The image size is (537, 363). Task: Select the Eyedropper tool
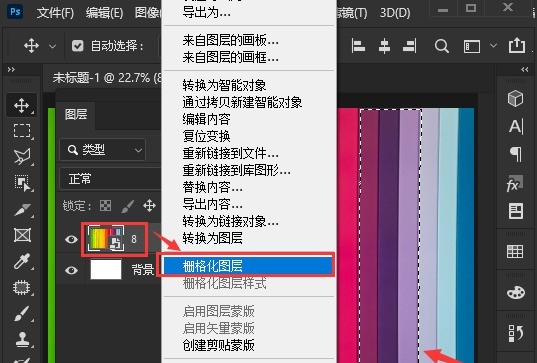22,261
